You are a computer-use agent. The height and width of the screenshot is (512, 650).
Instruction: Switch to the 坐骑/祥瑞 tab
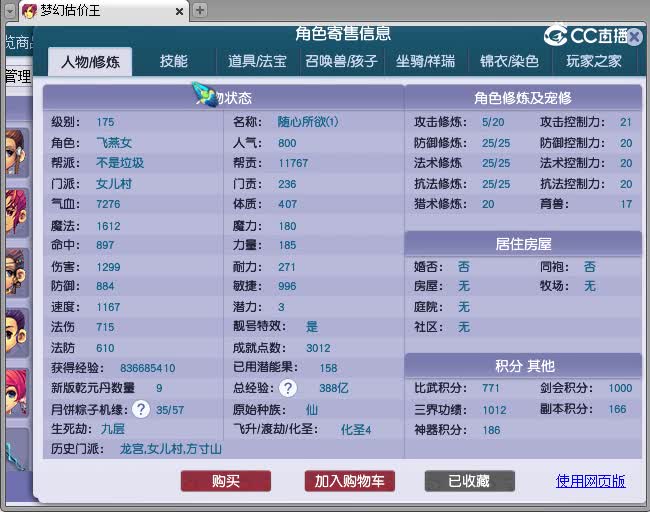tap(425, 61)
